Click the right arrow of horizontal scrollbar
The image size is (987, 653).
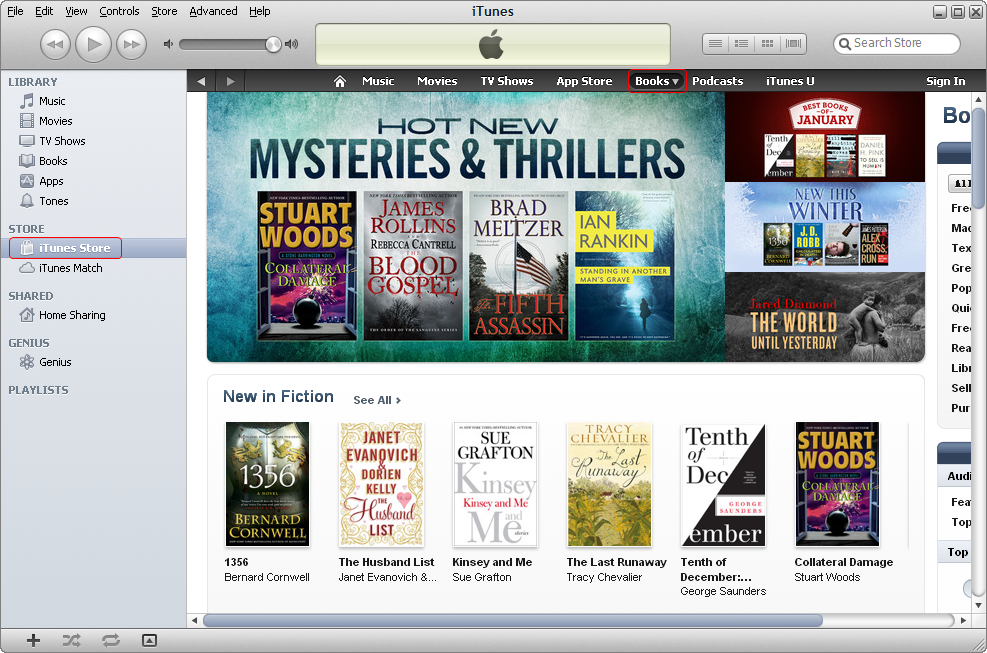tap(963, 620)
